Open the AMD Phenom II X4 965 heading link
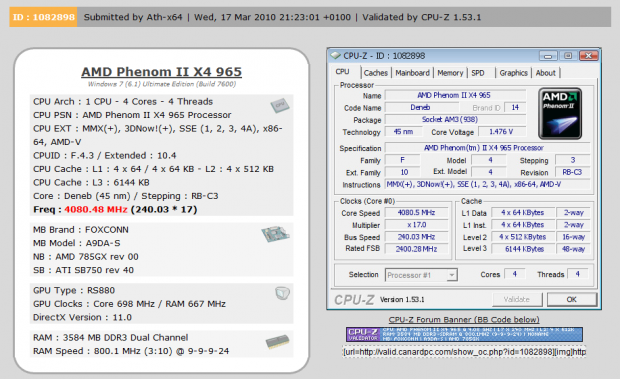The height and width of the screenshot is (379, 620). (161, 72)
